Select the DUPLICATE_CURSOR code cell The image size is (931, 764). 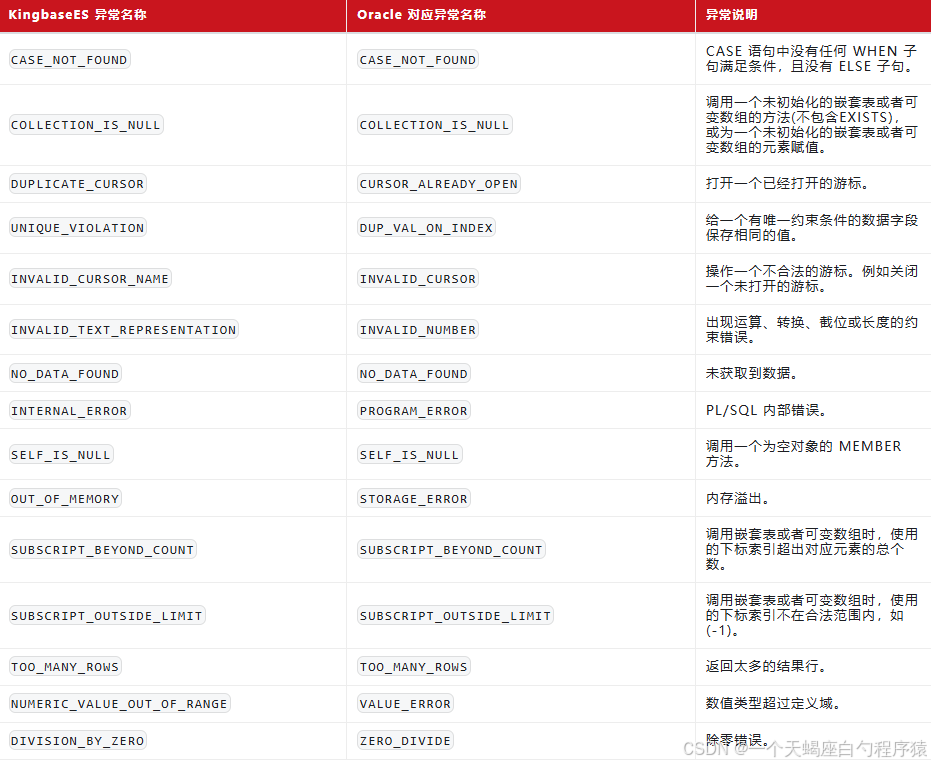(78, 184)
